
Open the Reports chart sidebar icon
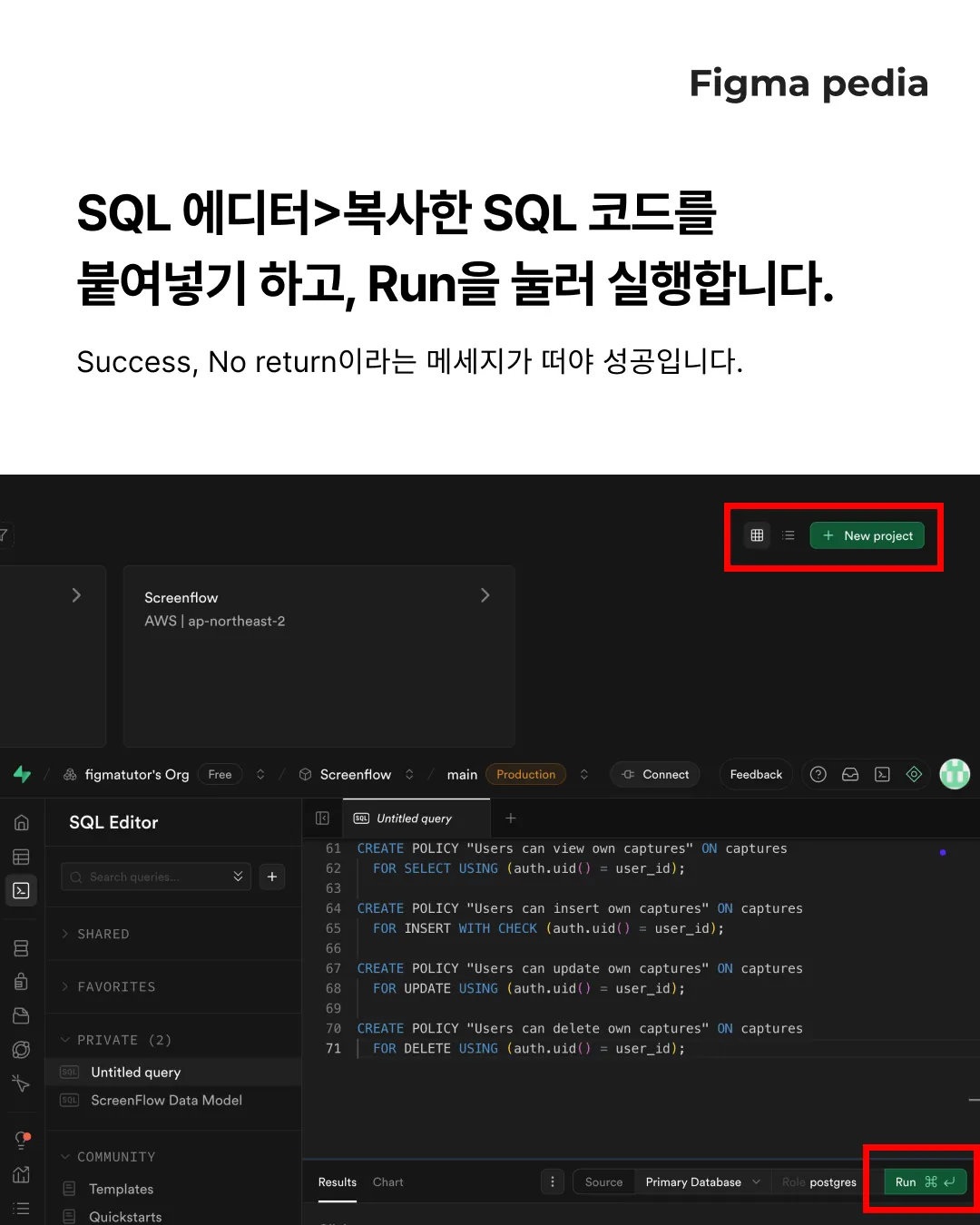coord(22,1174)
